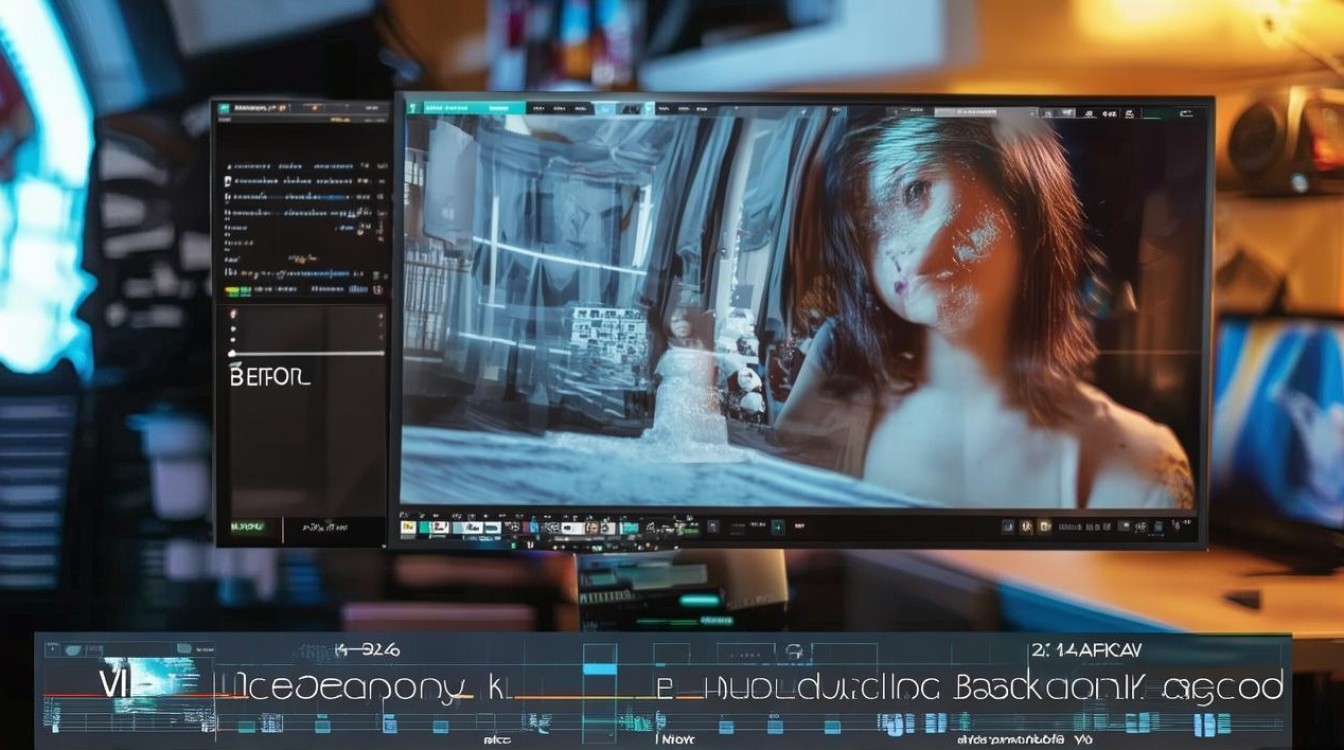1344x750 pixels.
Task: Click the green button at the left panel's bottom
Action: click(248, 525)
